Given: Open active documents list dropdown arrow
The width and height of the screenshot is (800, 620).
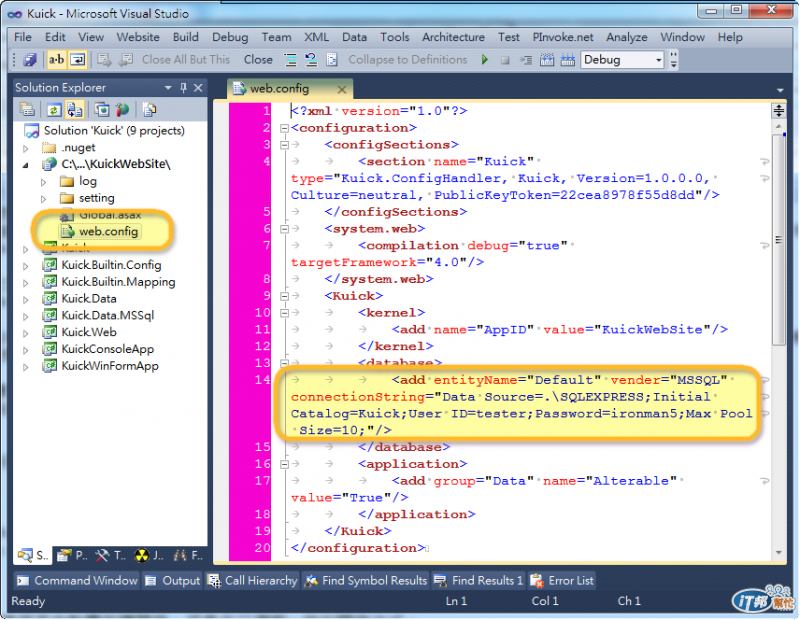Looking at the screenshot, I should pos(780,90).
